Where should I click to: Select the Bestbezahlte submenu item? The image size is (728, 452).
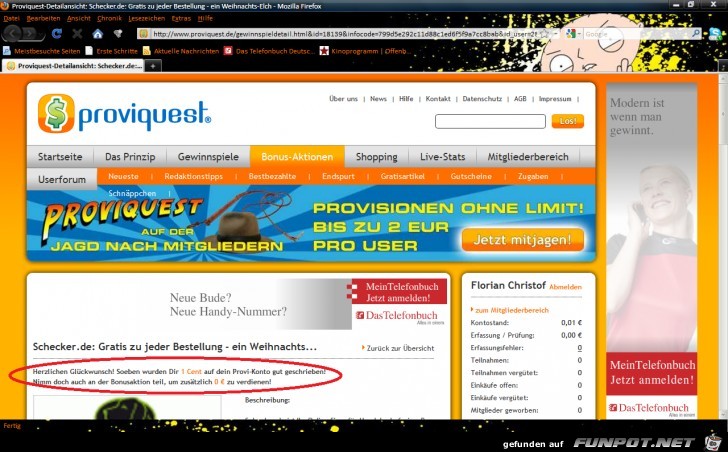coord(272,176)
